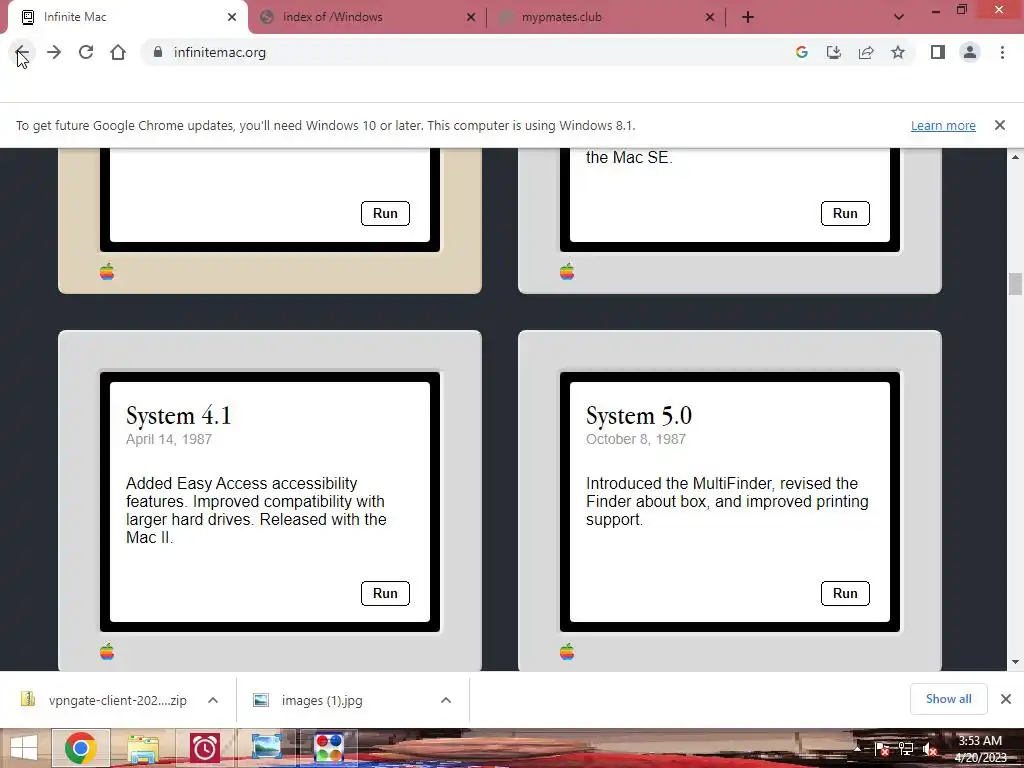Open a new tab with the plus icon
Image resolution: width=1024 pixels, height=768 pixels.
tap(748, 17)
